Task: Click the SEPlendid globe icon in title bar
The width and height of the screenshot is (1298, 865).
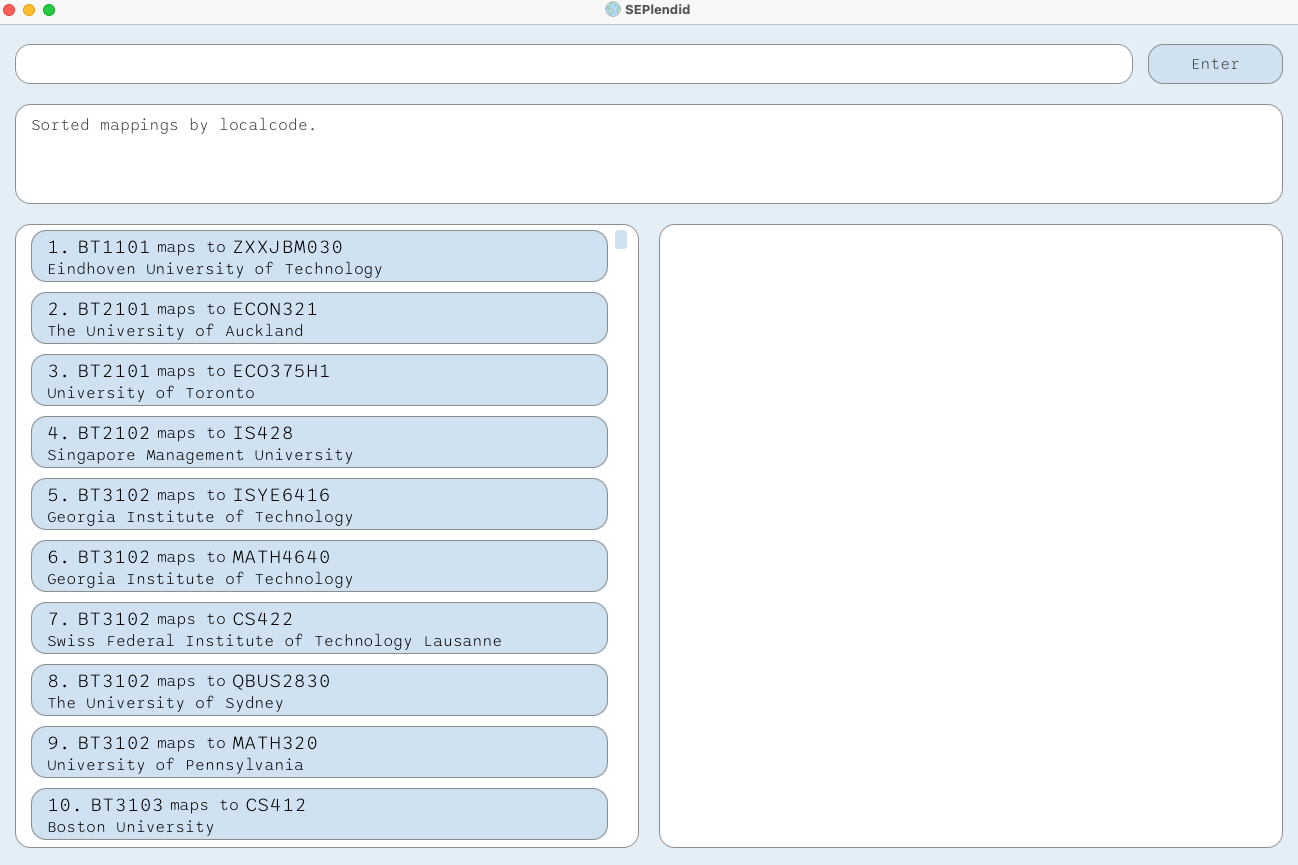Action: point(613,10)
